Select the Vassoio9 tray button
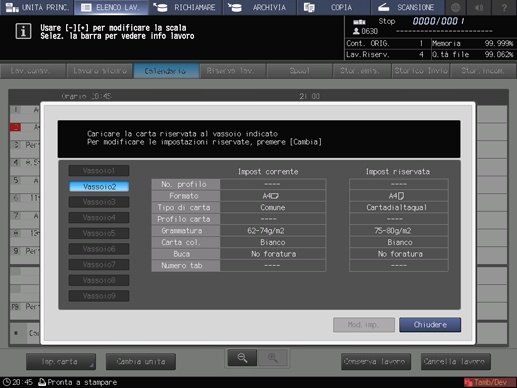 click(99, 296)
